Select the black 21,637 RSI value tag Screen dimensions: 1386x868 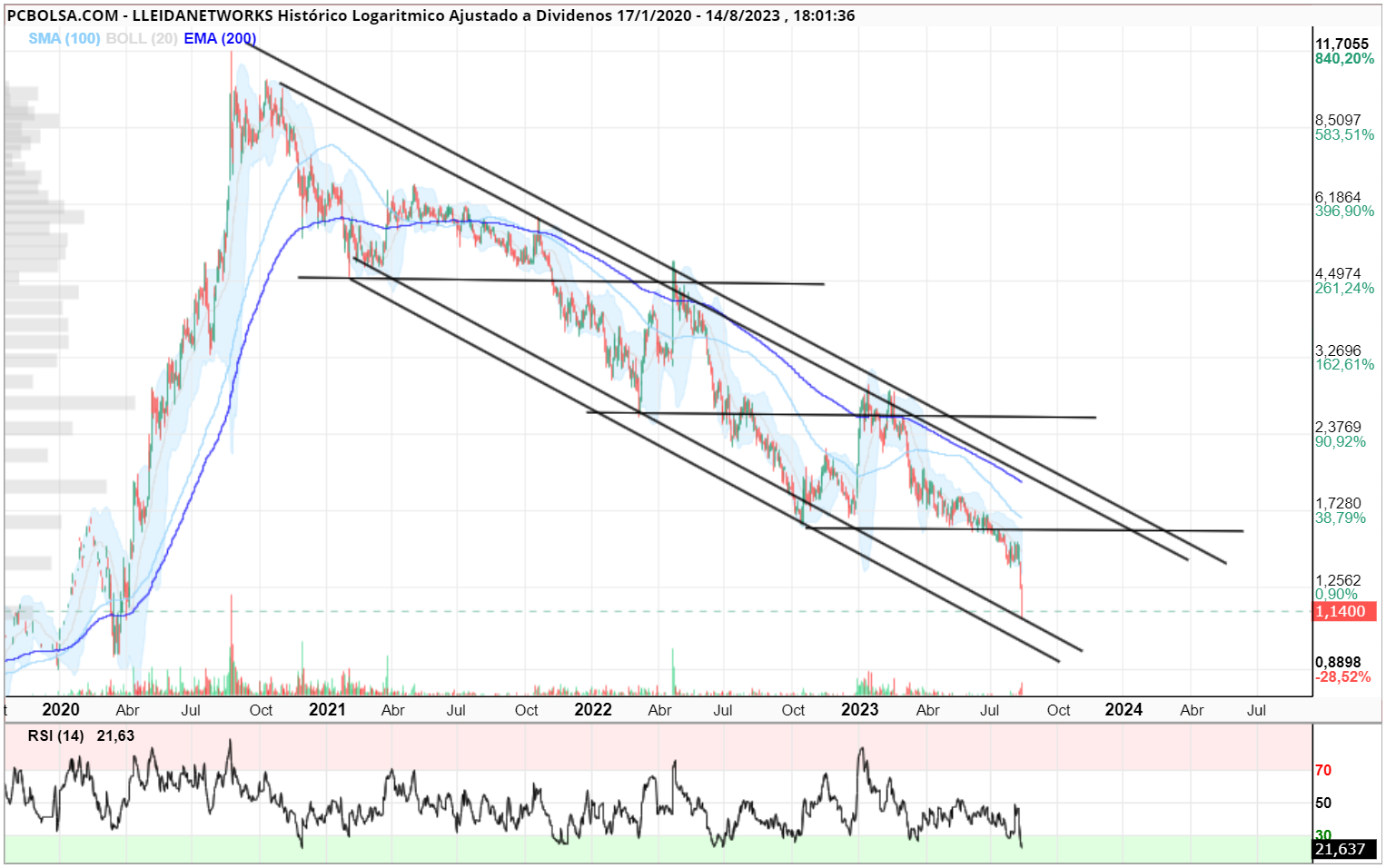[x=1345, y=849]
